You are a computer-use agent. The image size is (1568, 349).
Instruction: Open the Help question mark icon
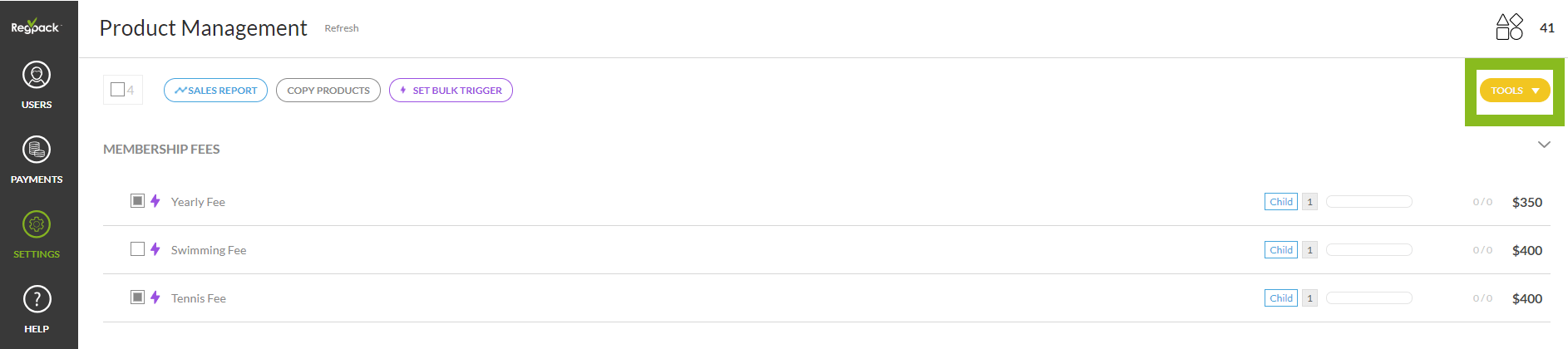(37, 300)
